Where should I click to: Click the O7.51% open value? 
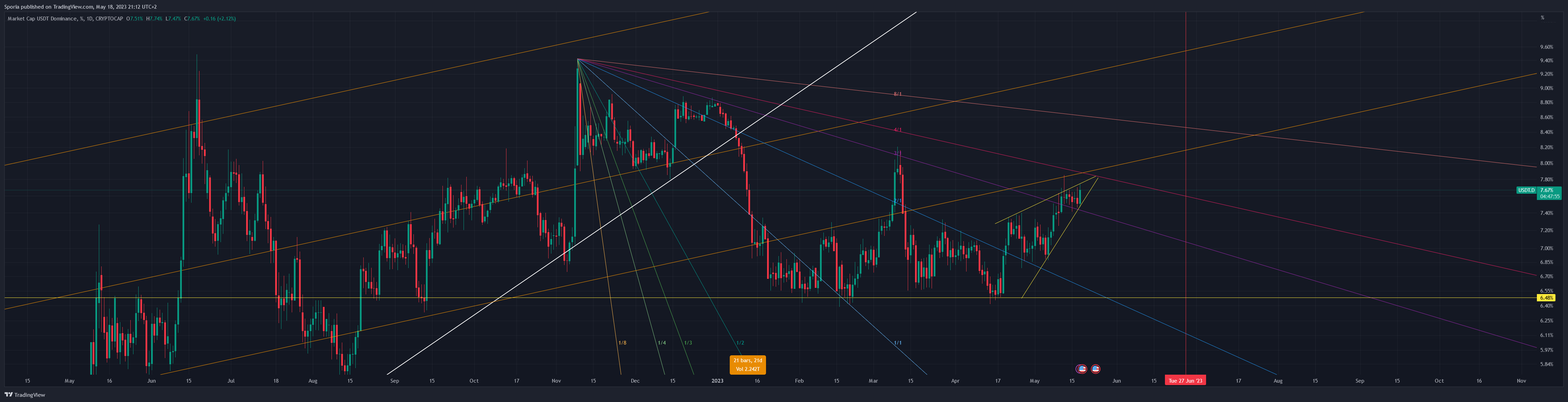tap(134, 18)
